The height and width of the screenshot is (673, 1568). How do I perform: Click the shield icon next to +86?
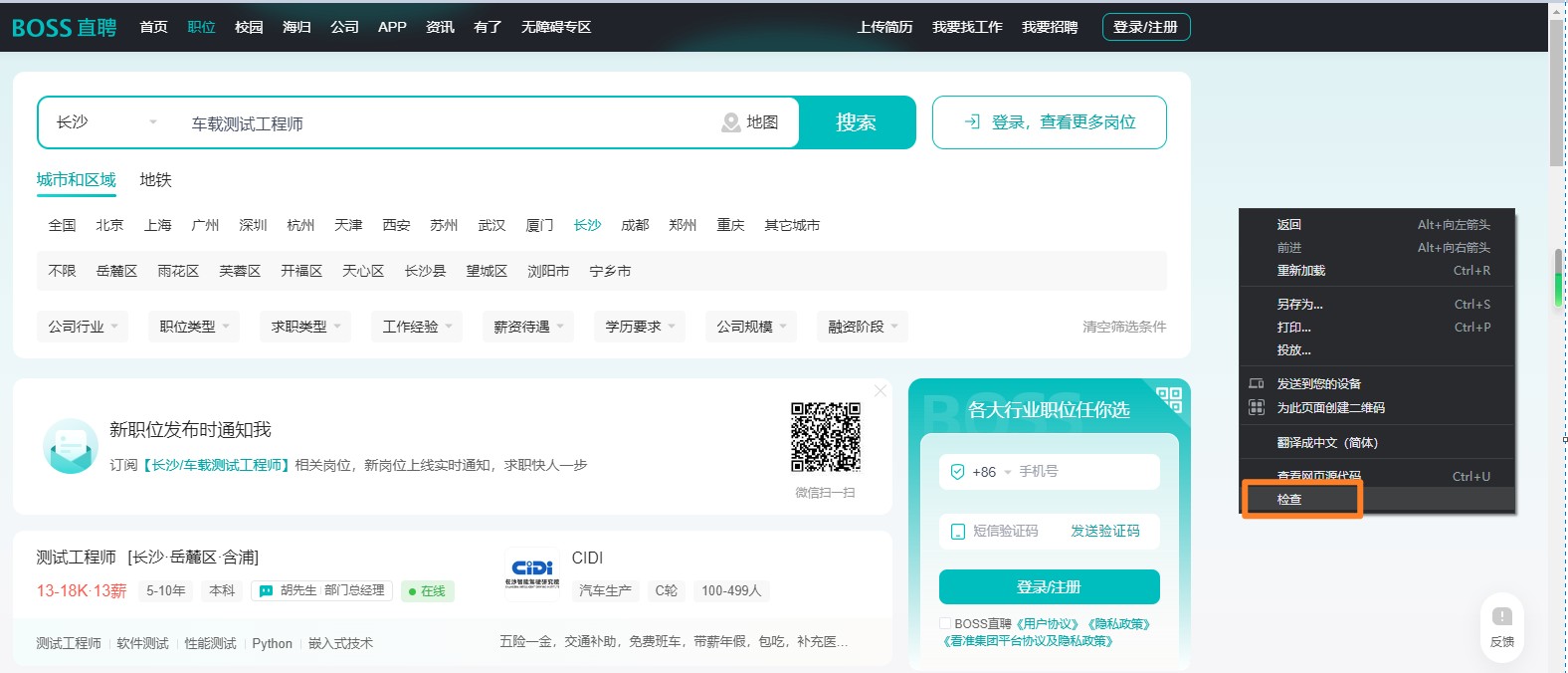tap(957, 472)
